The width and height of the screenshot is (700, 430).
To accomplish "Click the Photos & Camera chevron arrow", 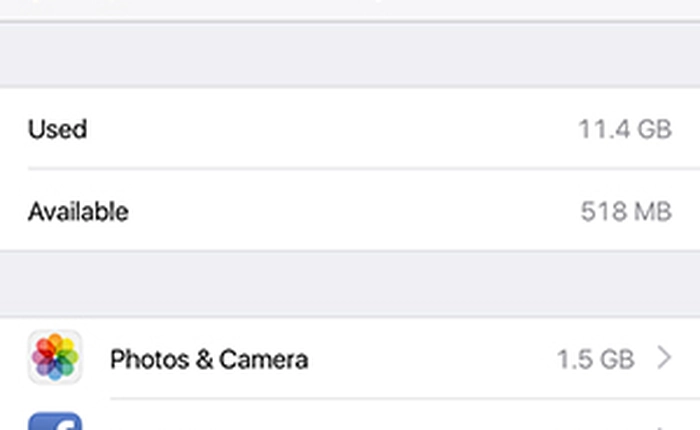I will pyautogui.click(x=665, y=358).
